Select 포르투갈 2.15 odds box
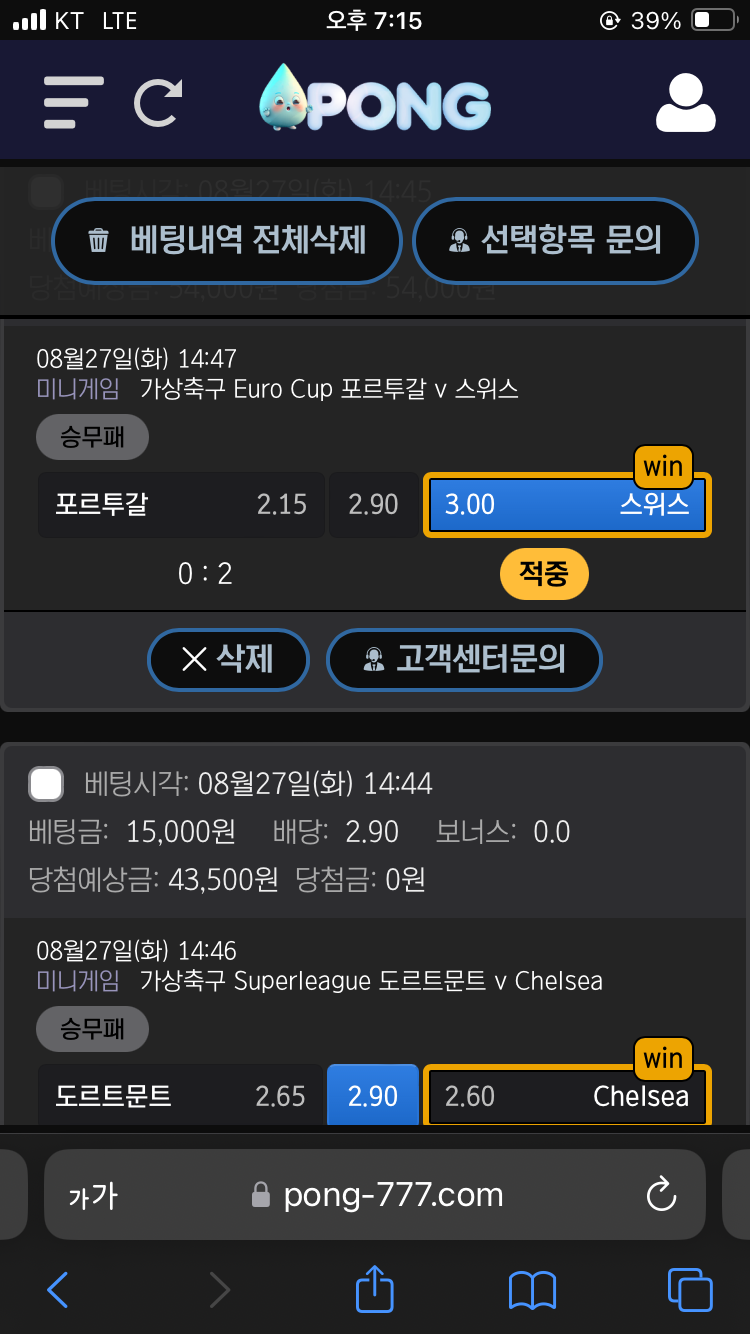This screenshot has width=750, height=1334. (x=181, y=504)
